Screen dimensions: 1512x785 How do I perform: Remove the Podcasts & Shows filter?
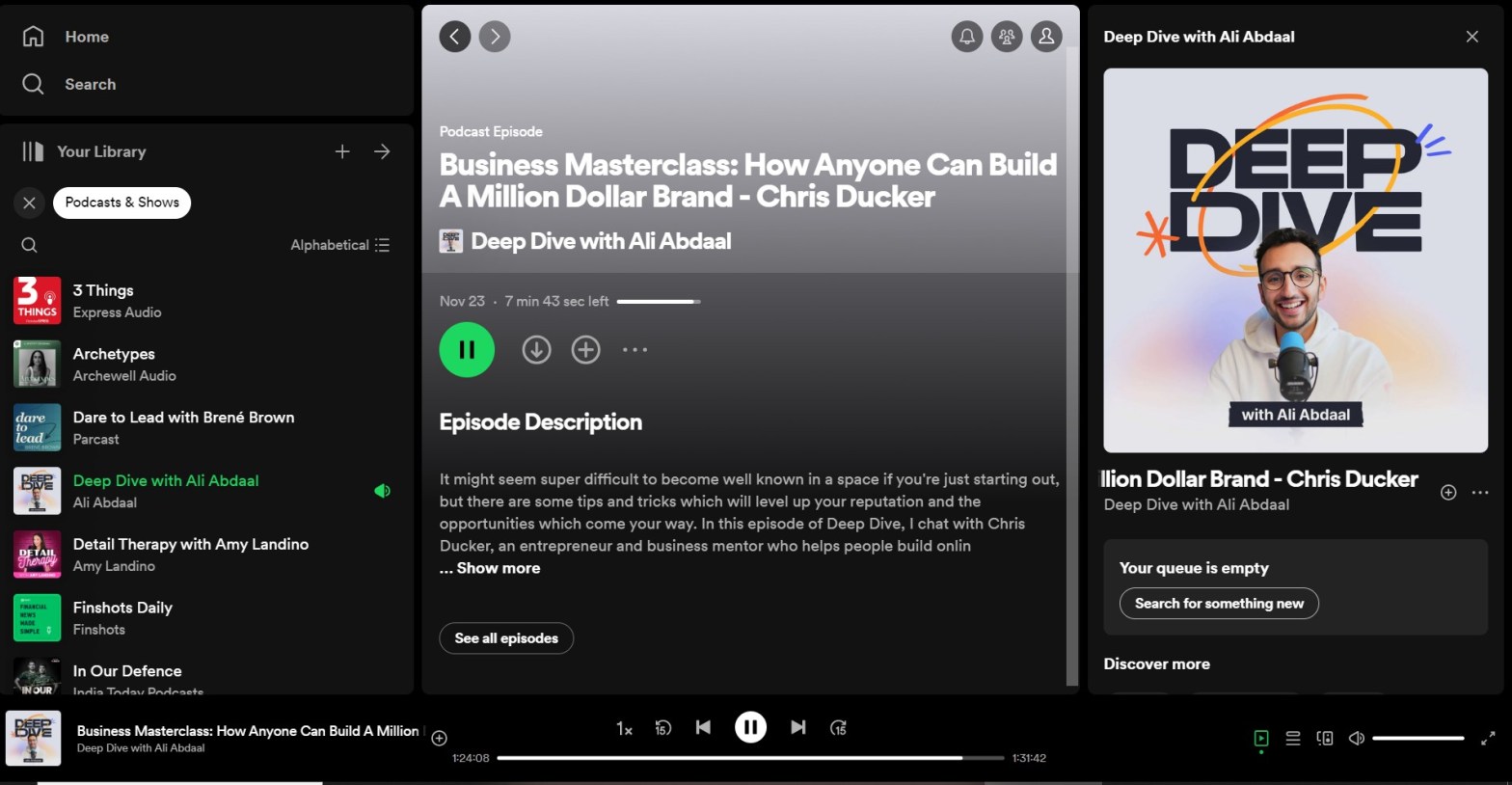(x=29, y=203)
